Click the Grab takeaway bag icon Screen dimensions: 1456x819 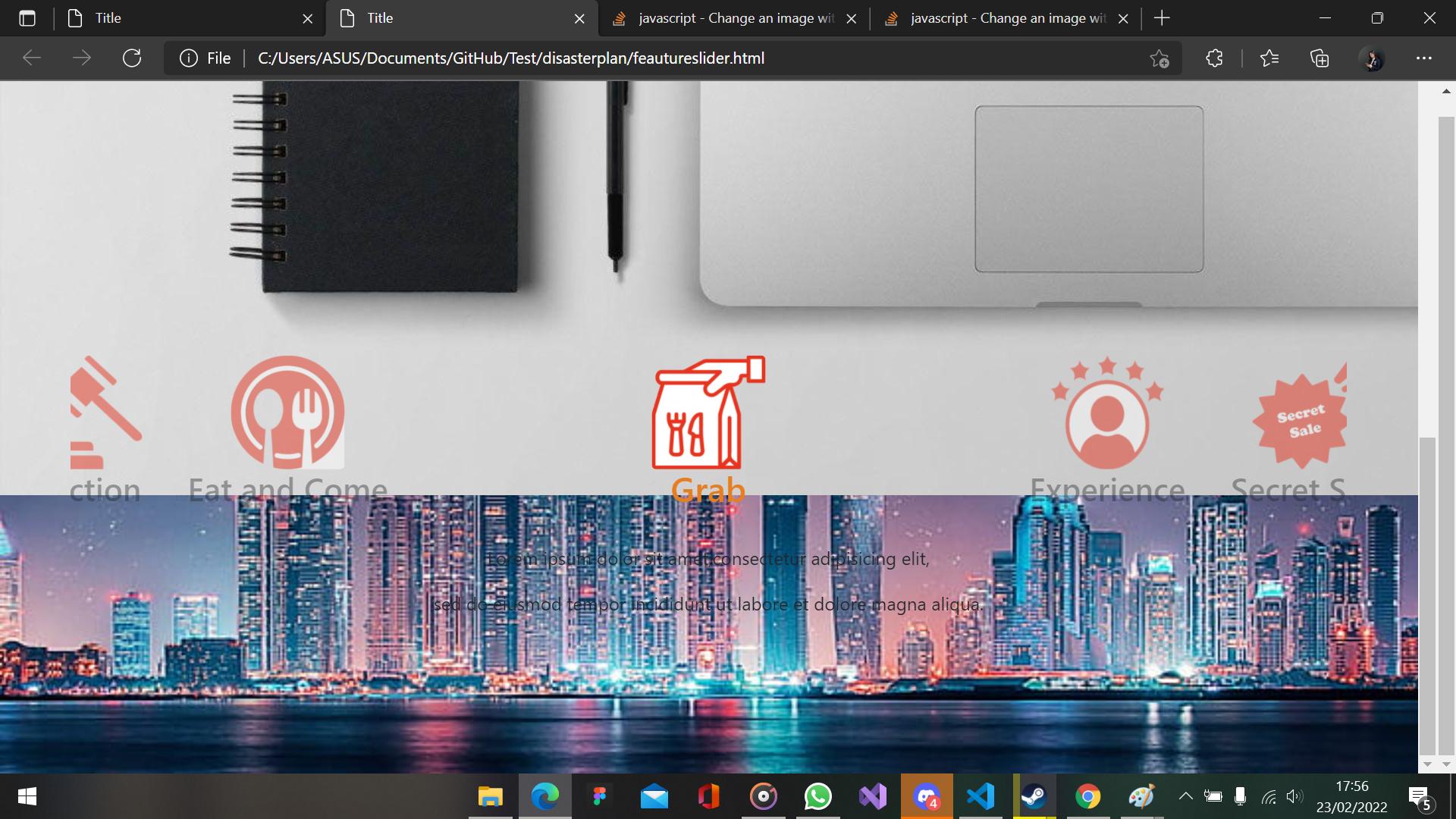coord(708,413)
